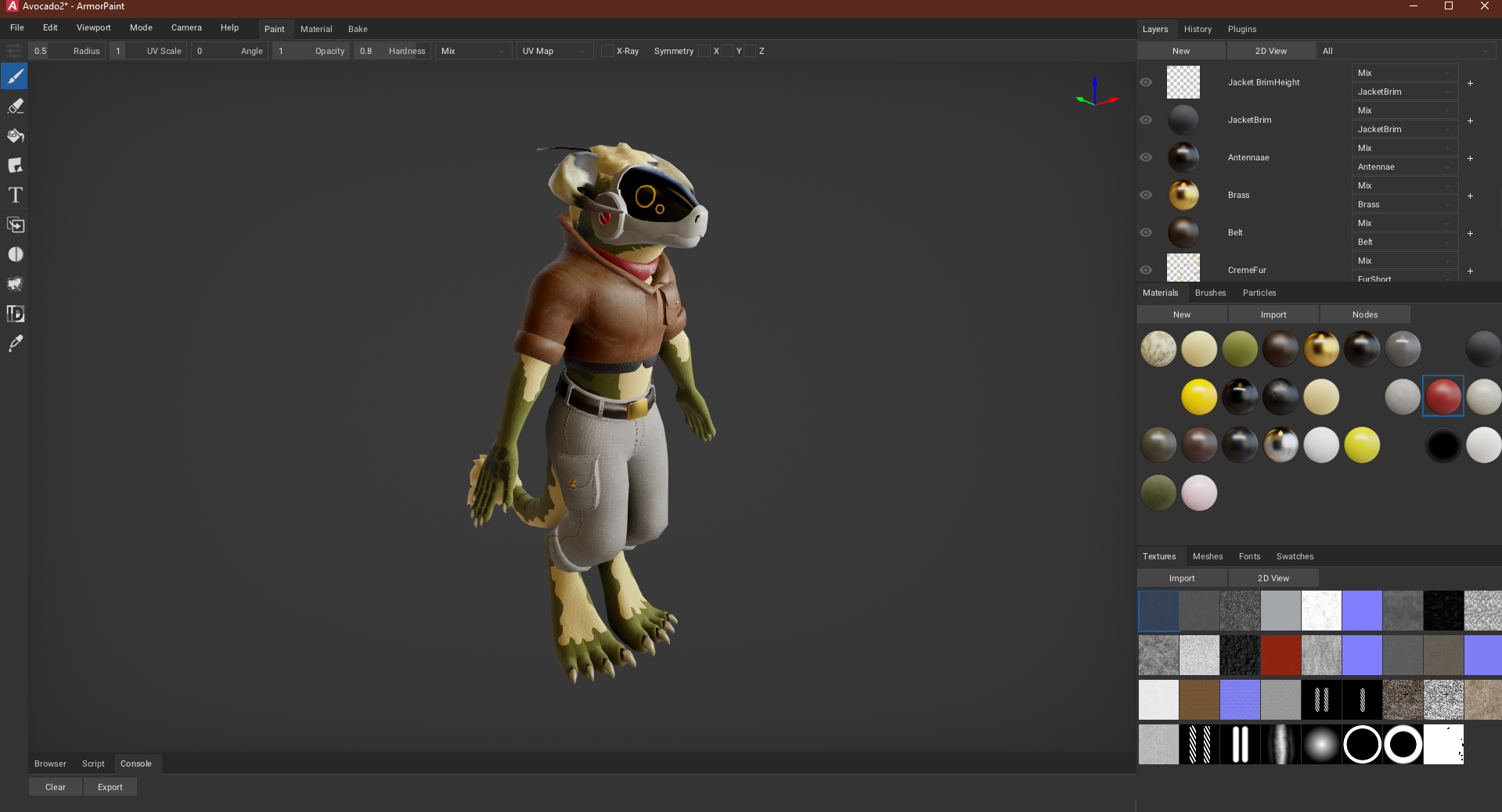The height and width of the screenshot is (812, 1502).
Task: Pick the Color ID tool
Action: (15, 314)
